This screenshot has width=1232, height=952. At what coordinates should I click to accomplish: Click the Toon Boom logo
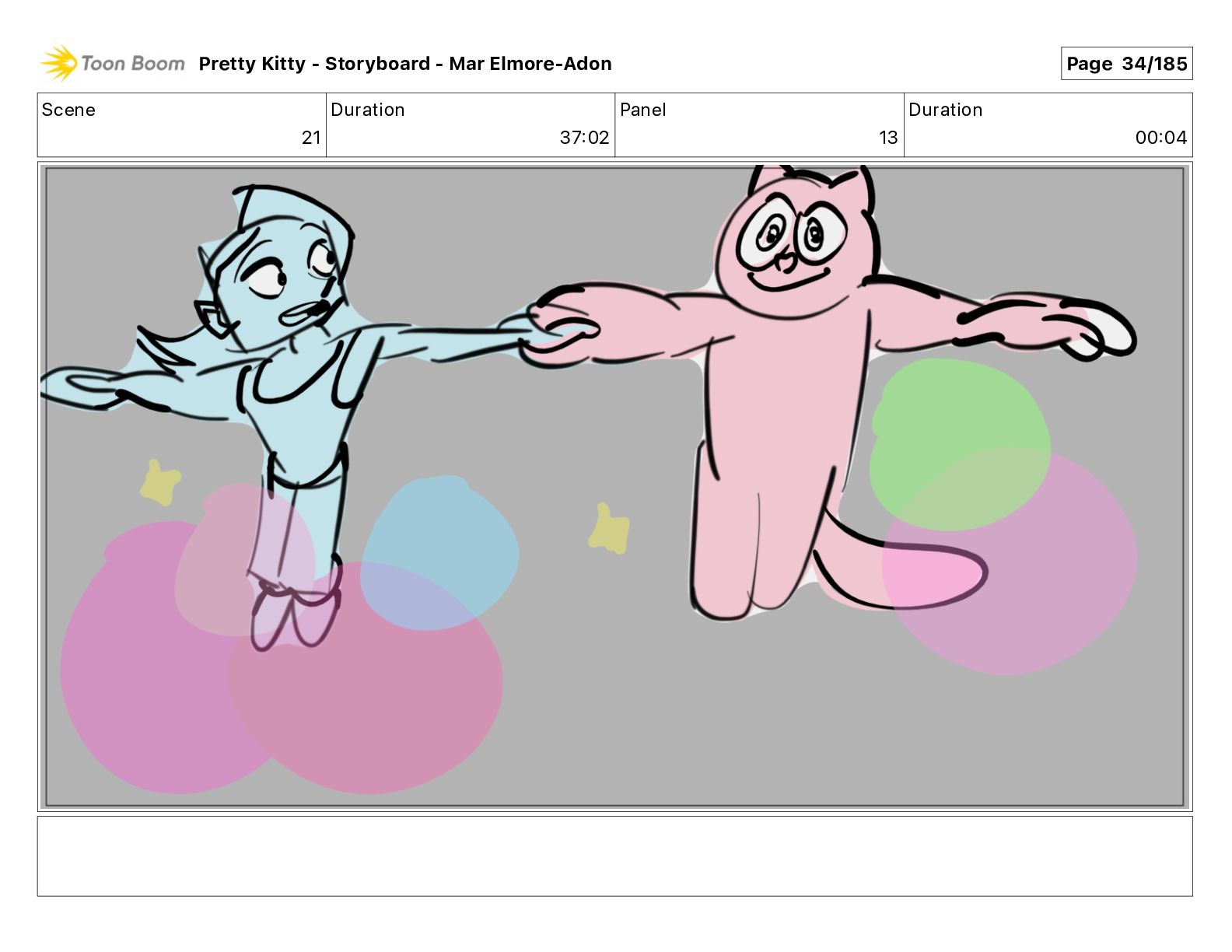[x=113, y=63]
